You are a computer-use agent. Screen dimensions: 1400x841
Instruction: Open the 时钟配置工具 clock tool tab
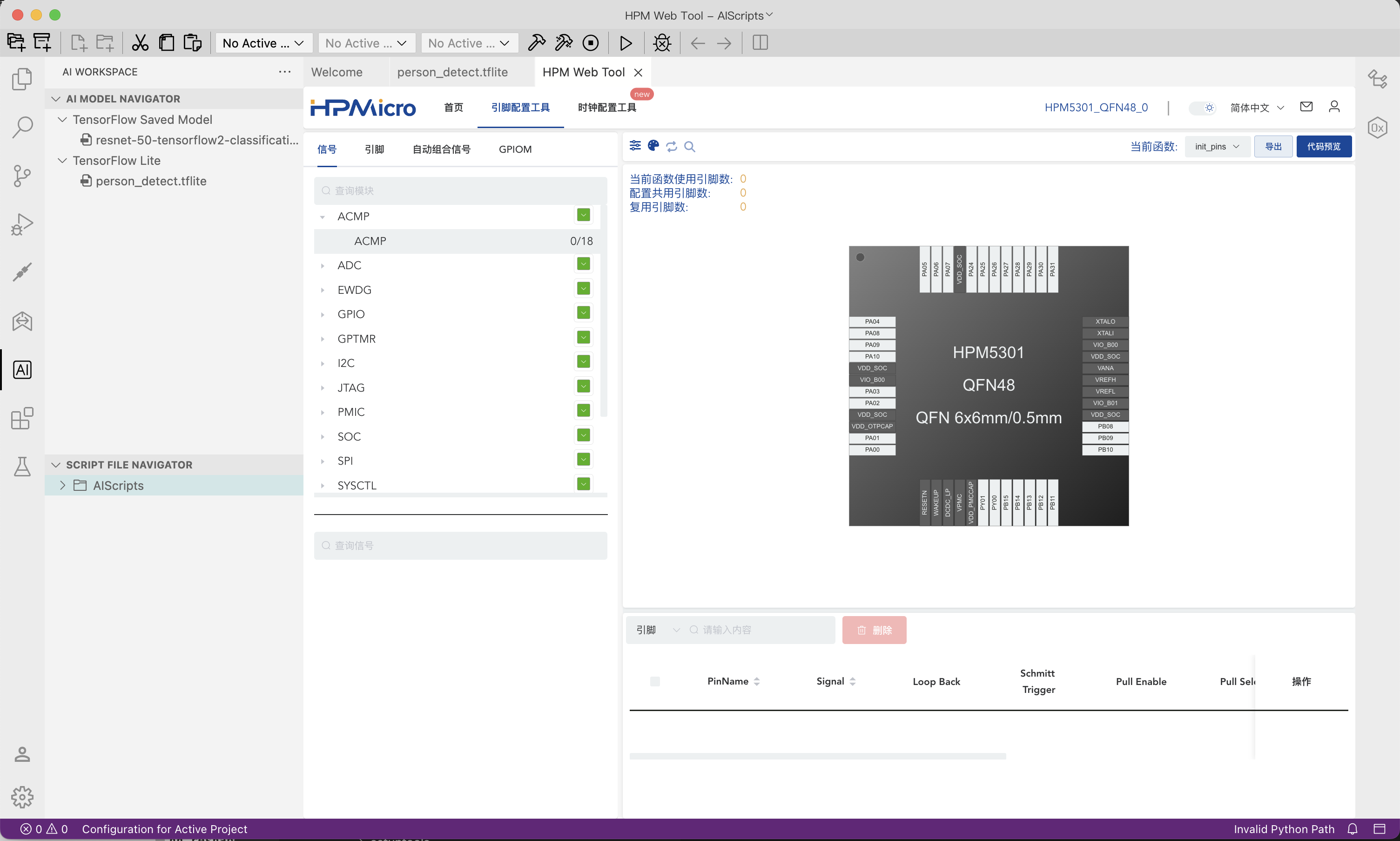click(x=606, y=107)
